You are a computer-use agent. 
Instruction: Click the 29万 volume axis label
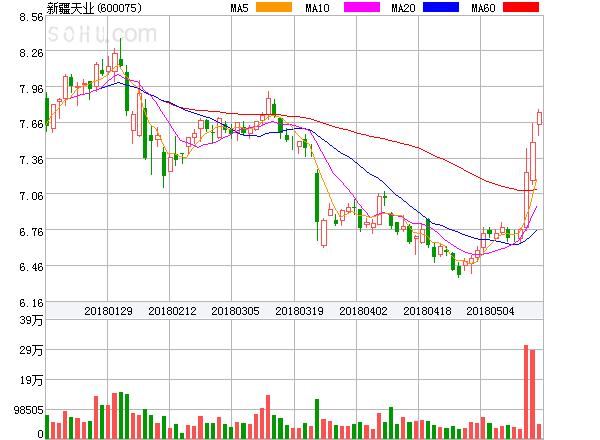[31, 350]
